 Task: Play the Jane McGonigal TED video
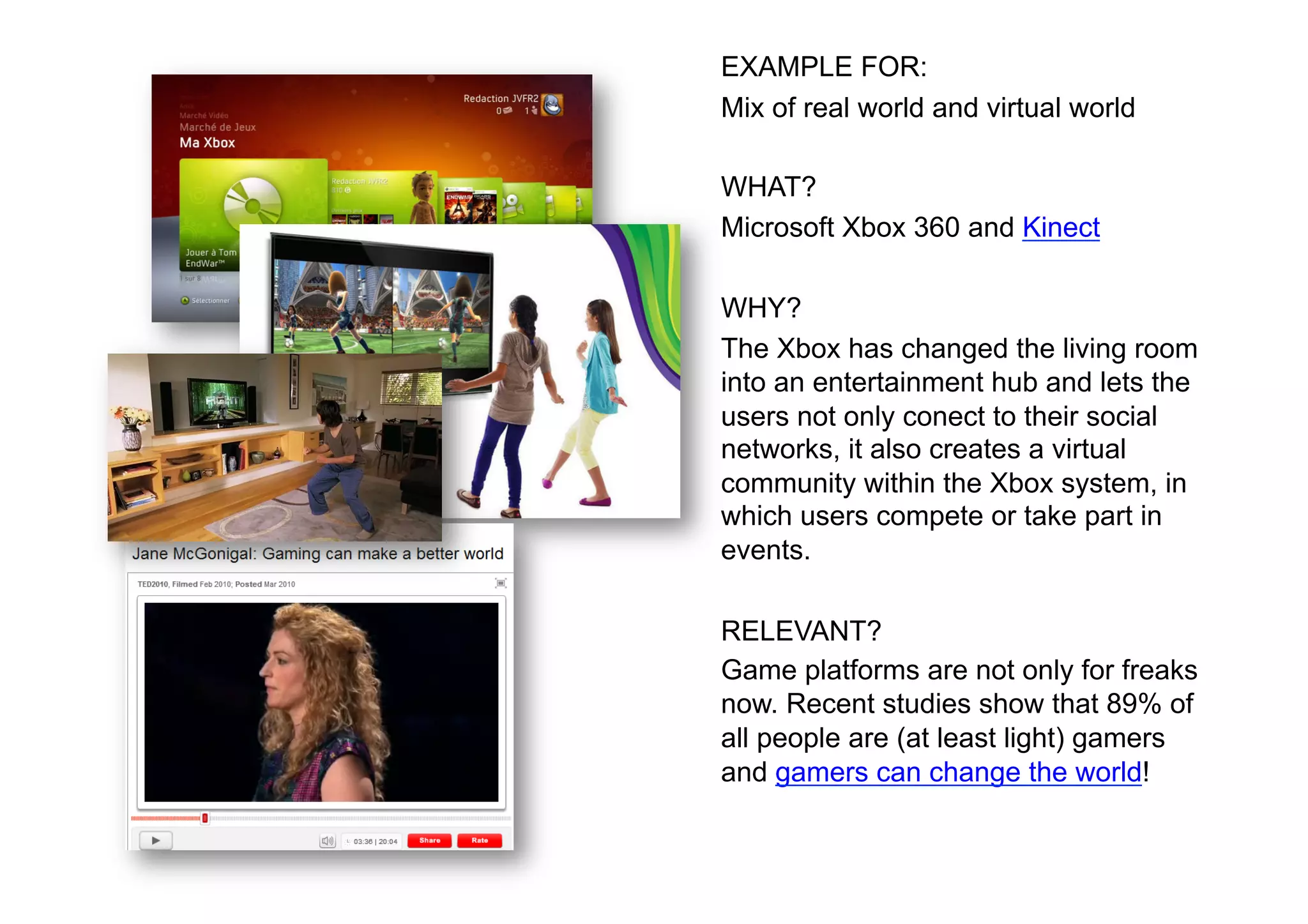pos(156,840)
